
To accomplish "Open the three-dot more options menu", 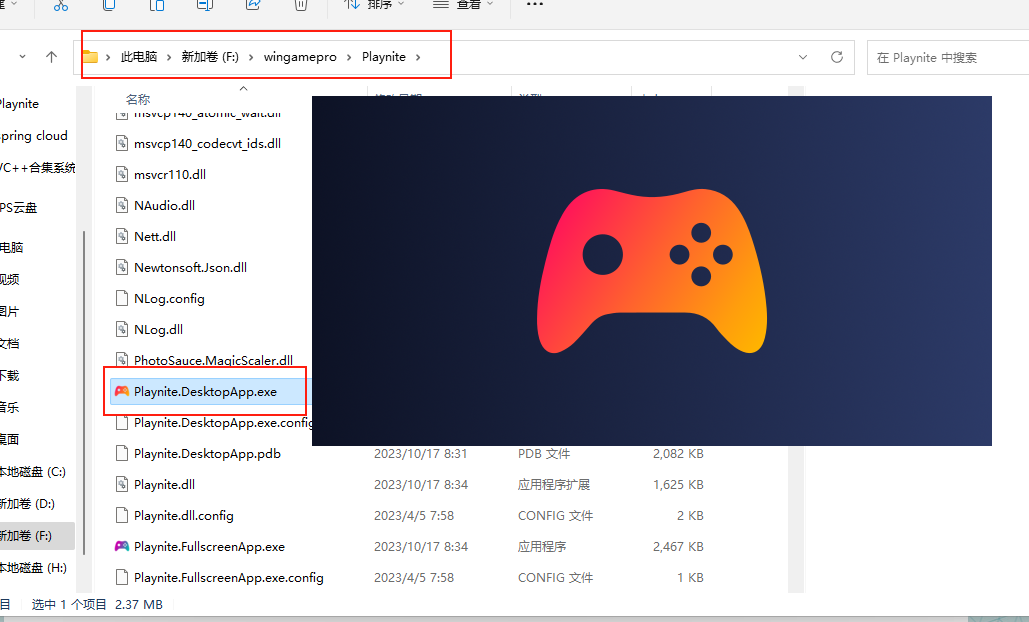I will click(x=535, y=5).
